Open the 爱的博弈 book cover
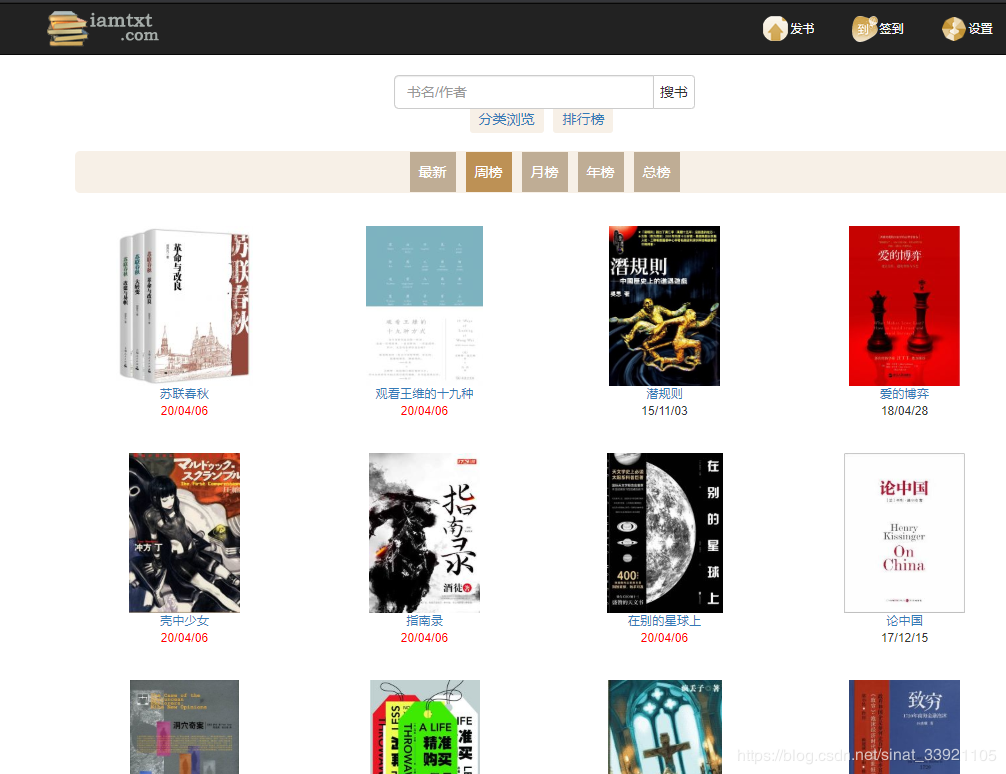The width and height of the screenshot is (1006, 774). (904, 305)
